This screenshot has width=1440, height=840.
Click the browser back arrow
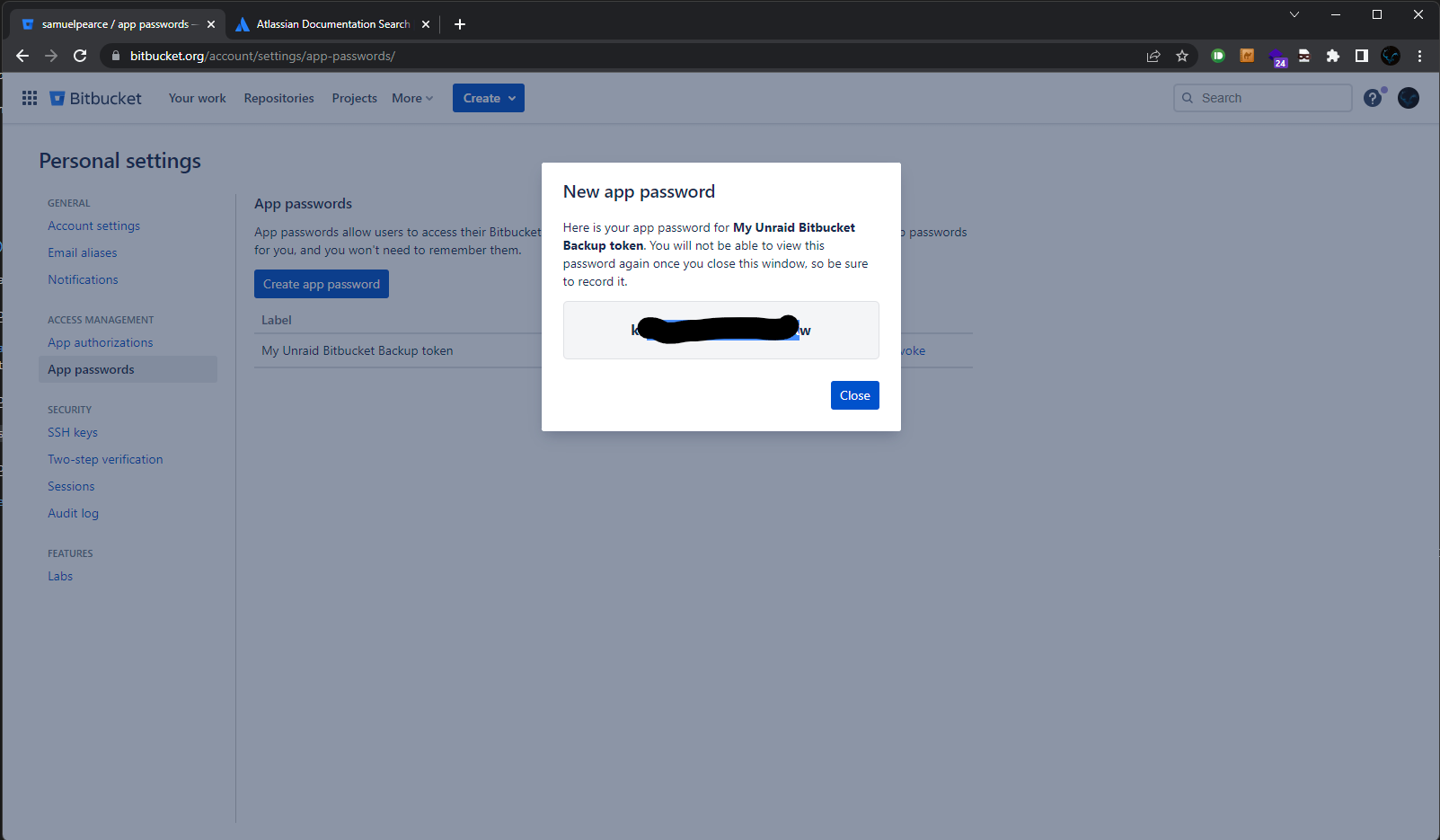click(22, 56)
